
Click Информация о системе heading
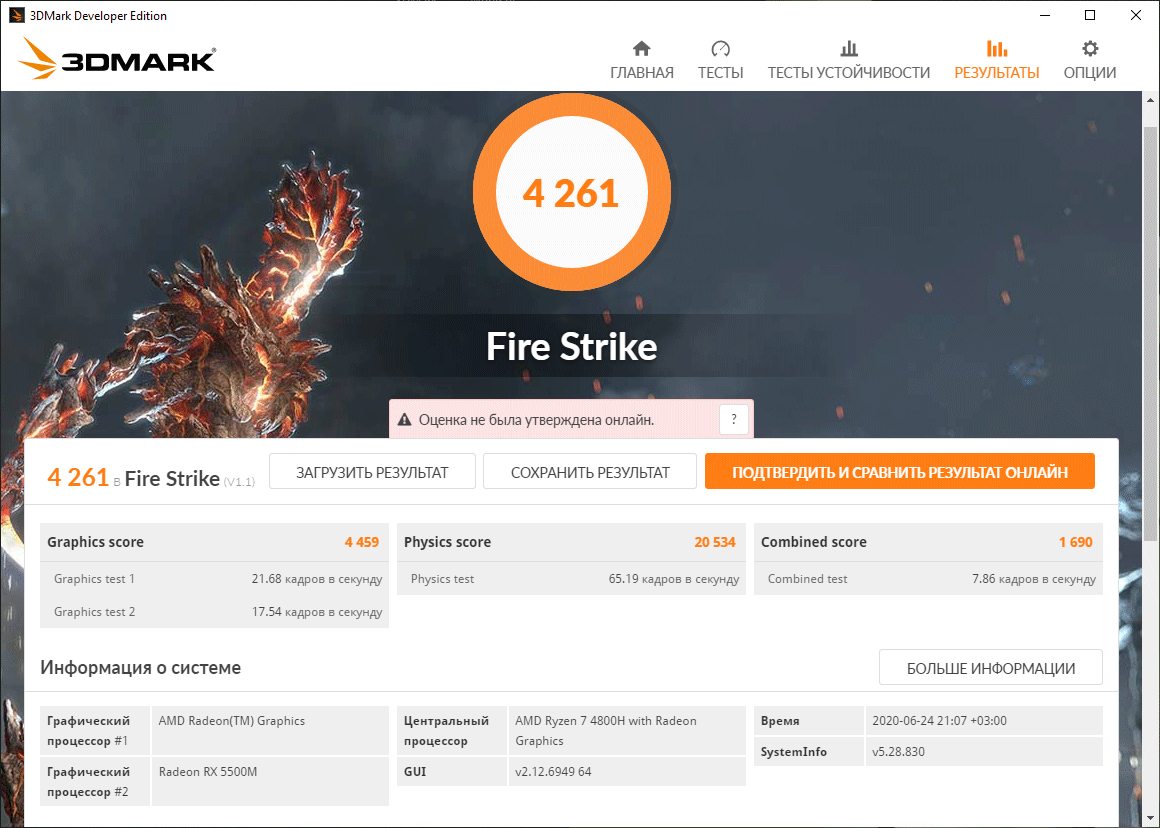pyautogui.click(x=141, y=667)
